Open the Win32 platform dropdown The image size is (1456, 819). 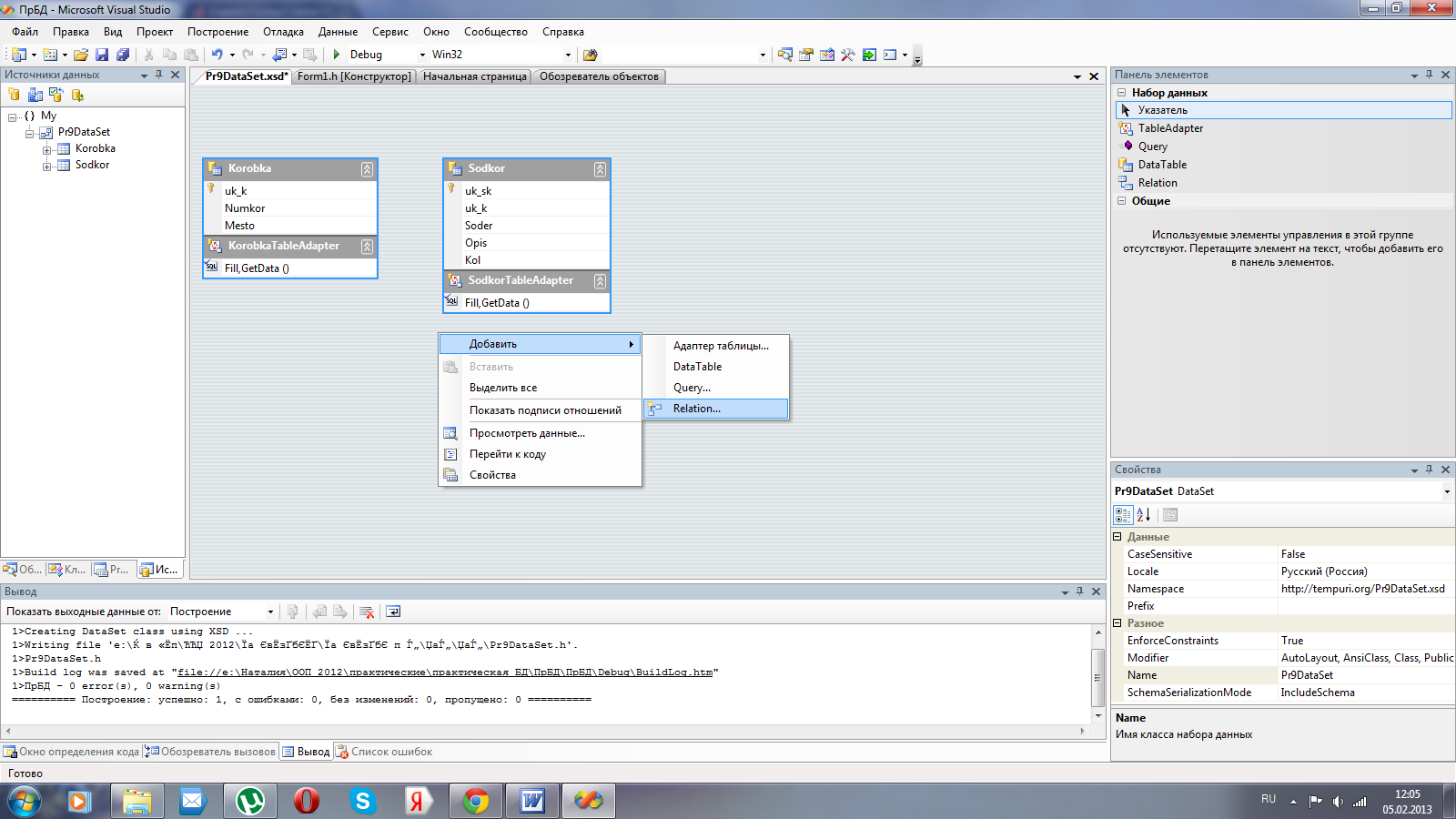tap(568, 55)
